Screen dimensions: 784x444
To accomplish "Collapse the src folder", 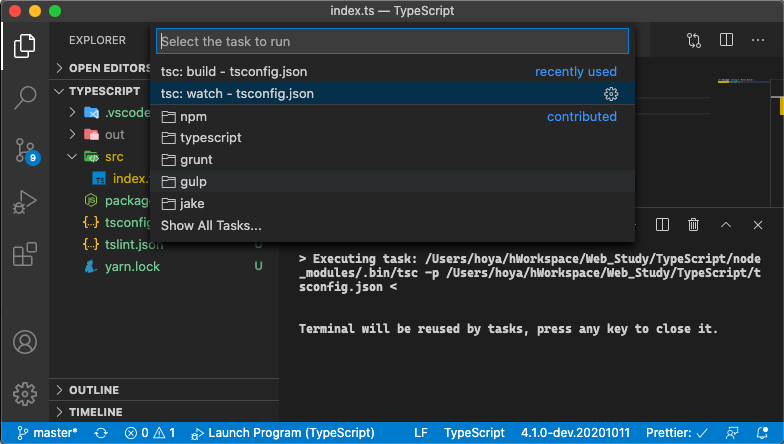I will pos(100,156).
